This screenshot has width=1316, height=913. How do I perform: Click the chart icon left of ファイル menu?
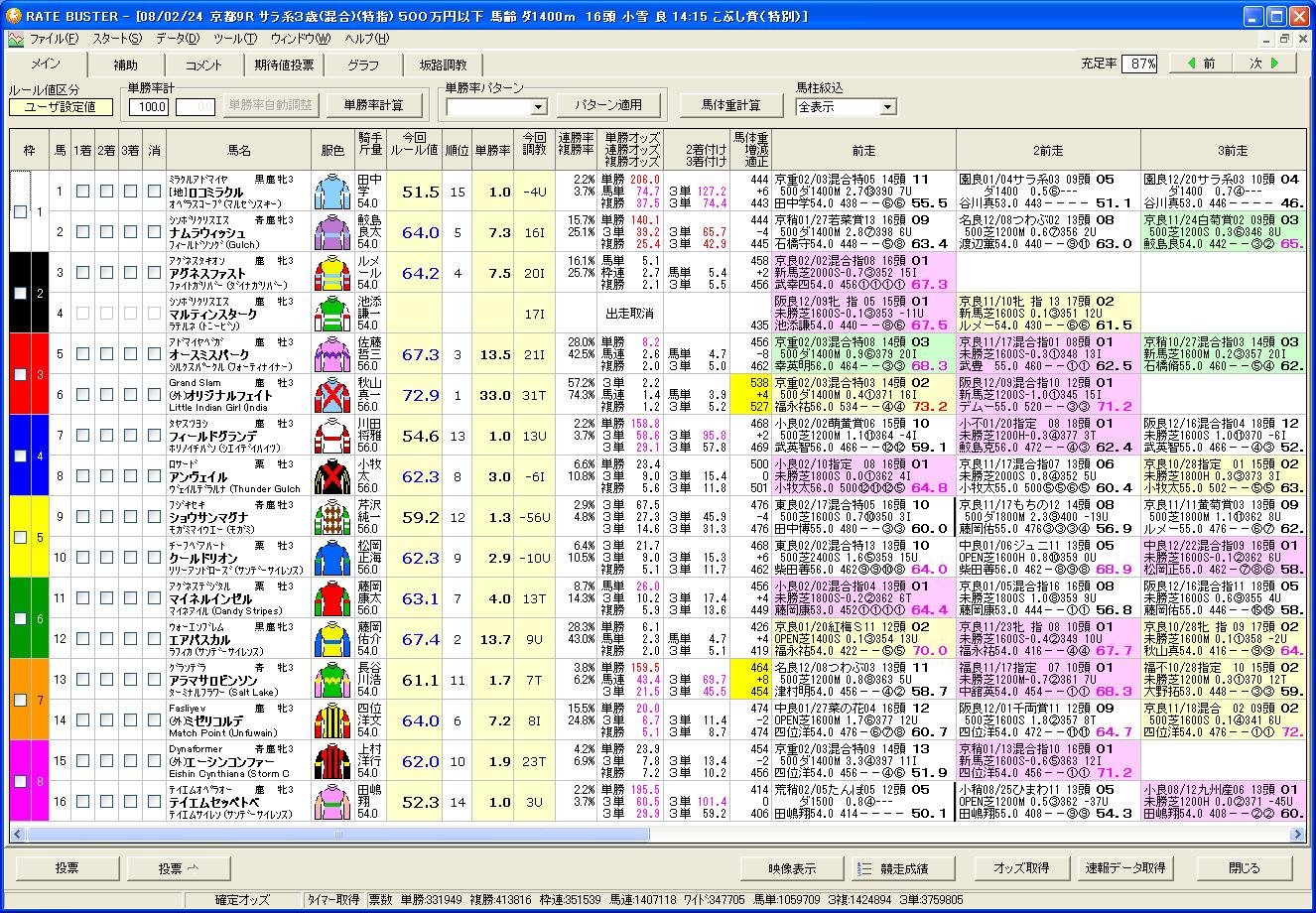pyautogui.click(x=15, y=40)
